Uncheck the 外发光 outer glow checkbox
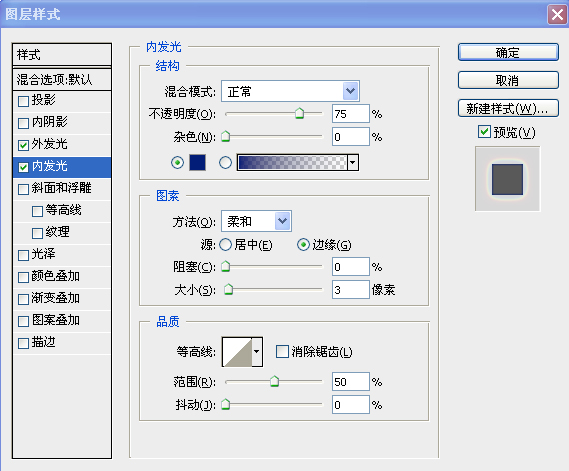The image size is (569, 471). coord(23,146)
